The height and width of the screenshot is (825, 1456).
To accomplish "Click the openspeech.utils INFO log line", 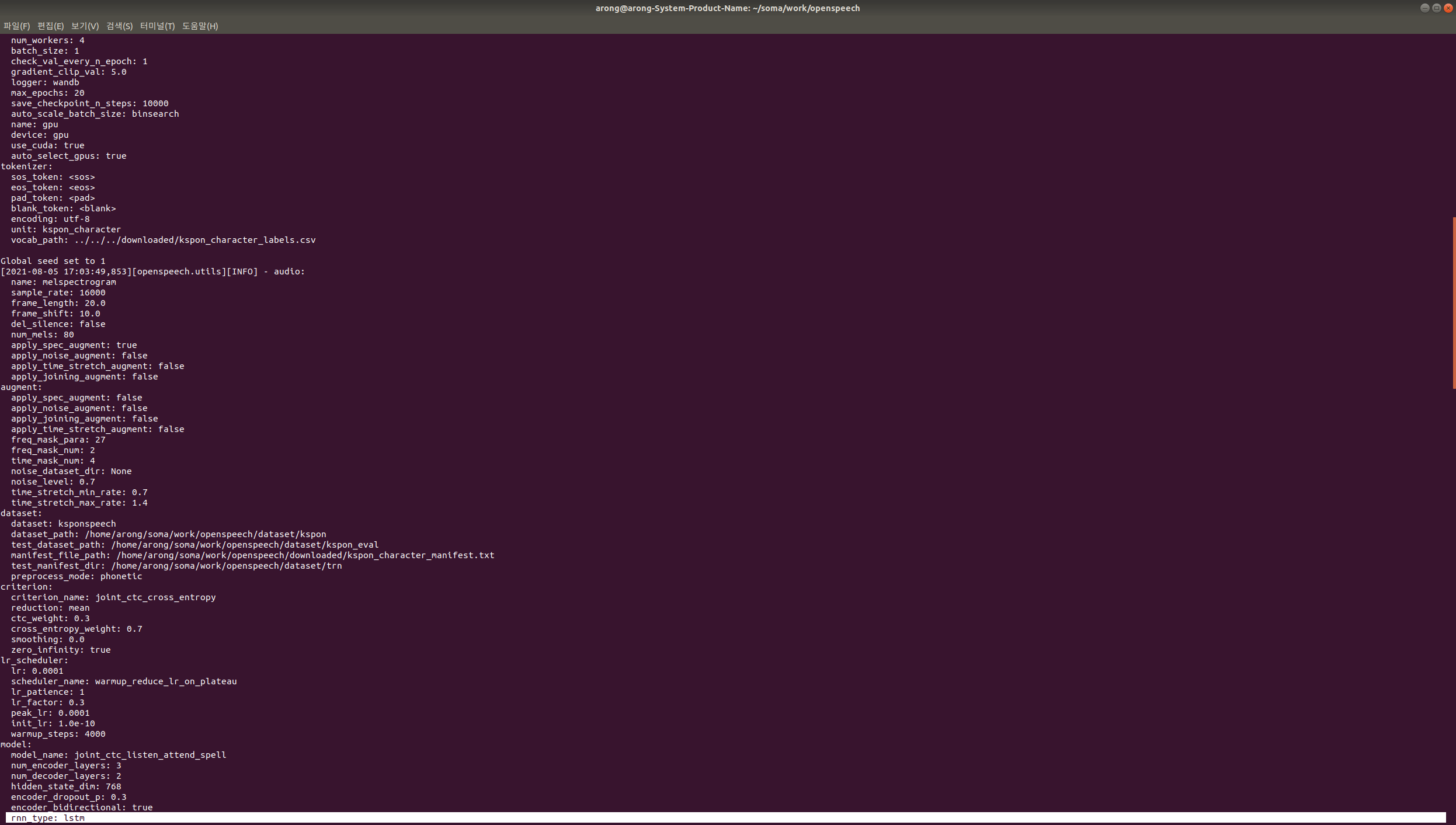I will [x=152, y=271].
